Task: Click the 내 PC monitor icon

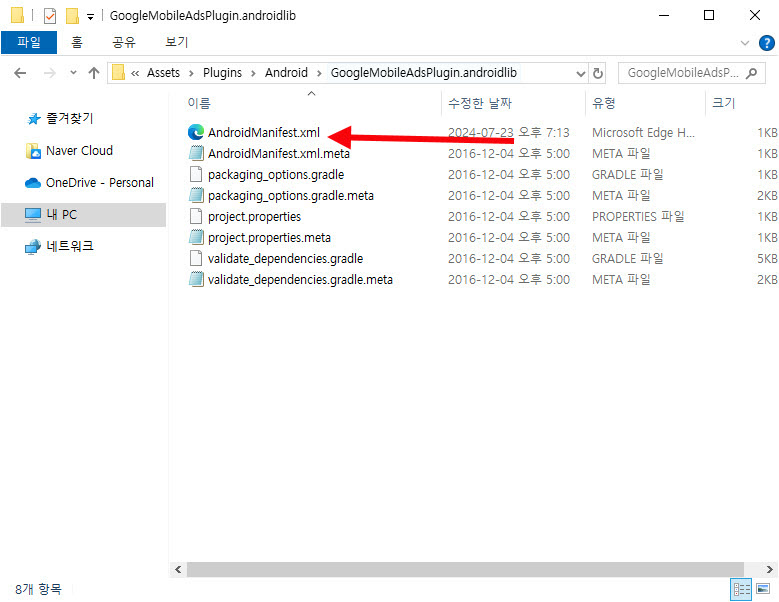Action: pyautogui.click(x=33, y=215)
